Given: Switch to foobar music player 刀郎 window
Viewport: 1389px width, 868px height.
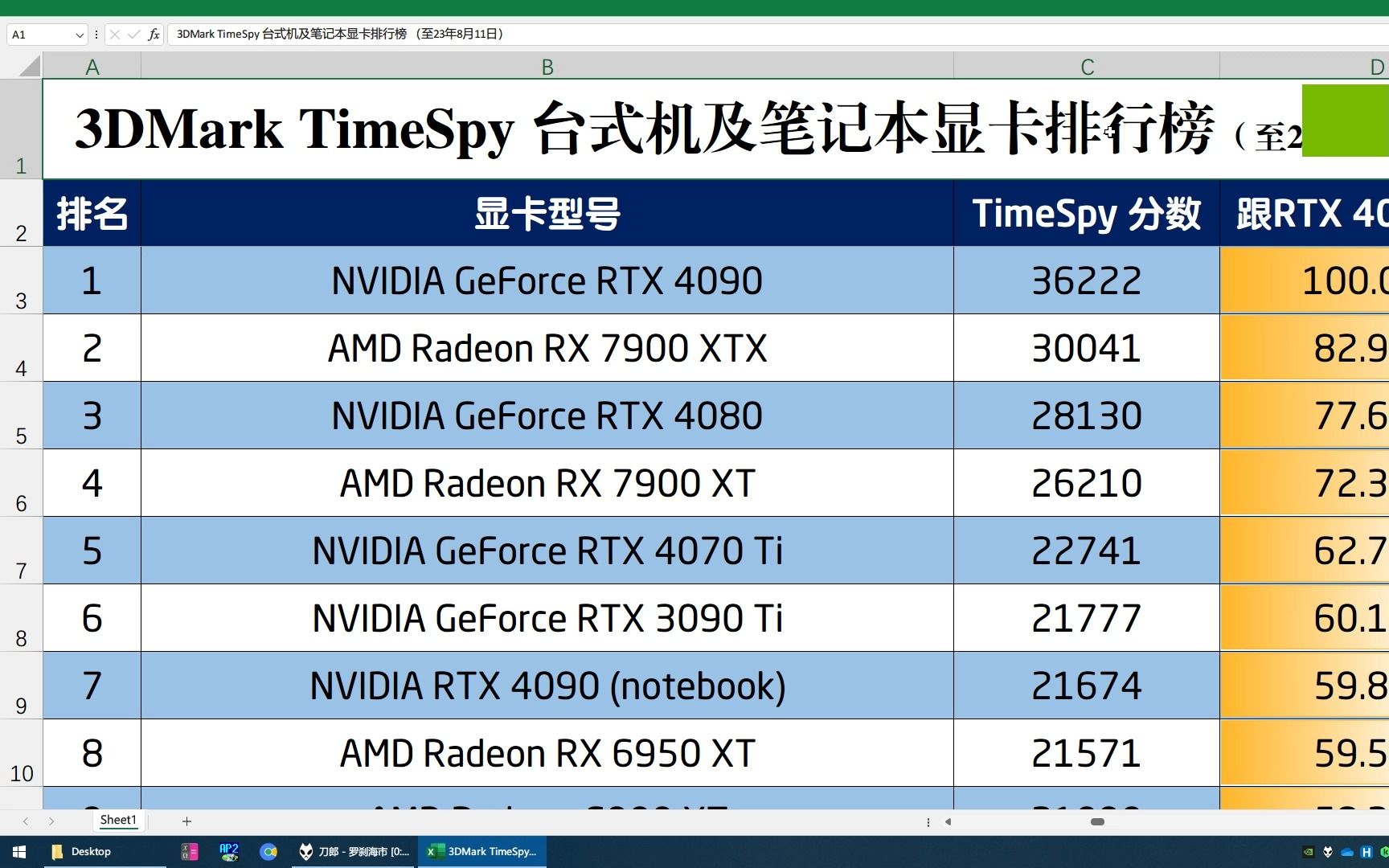Looking at the screenshot, I should (x=354, y=852).
